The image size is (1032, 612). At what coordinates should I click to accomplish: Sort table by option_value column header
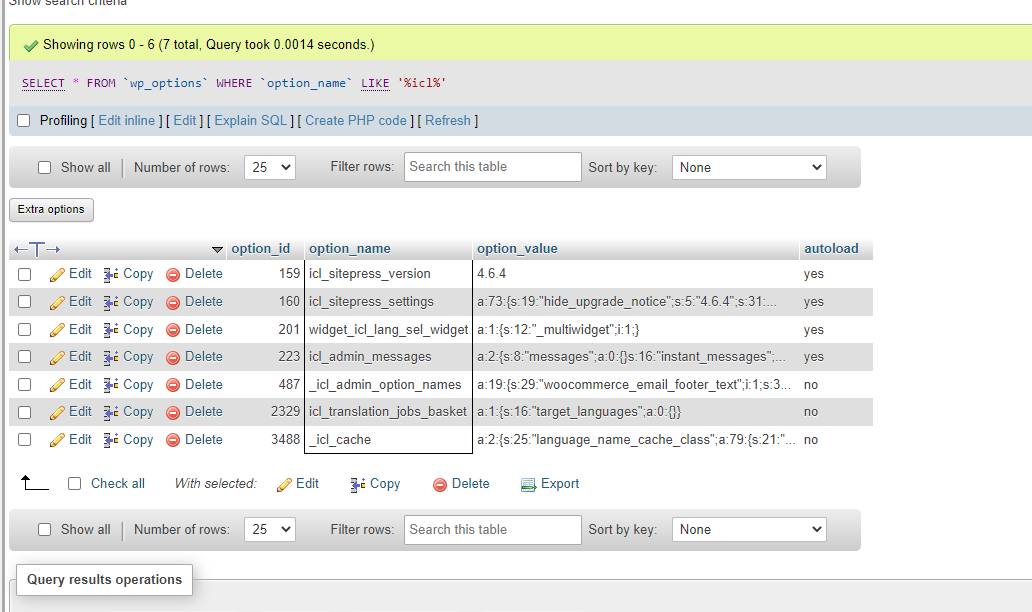point(517,249)
